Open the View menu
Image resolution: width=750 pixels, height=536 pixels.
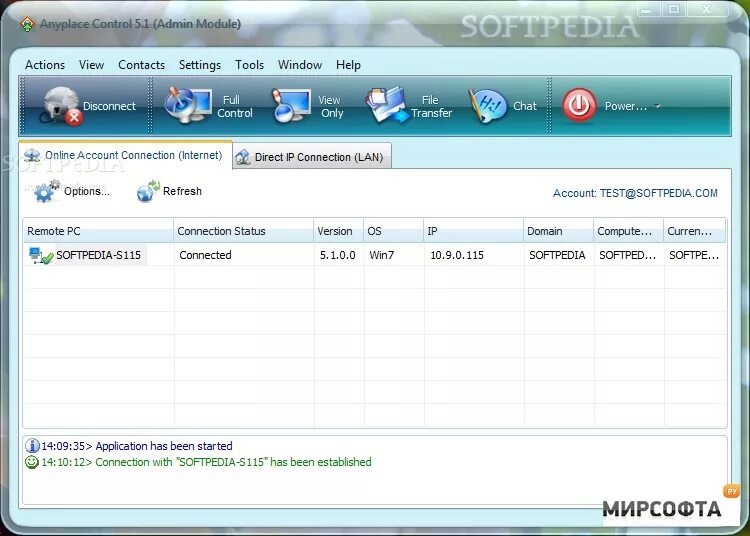pyautogui.click(x=91, y=65)
